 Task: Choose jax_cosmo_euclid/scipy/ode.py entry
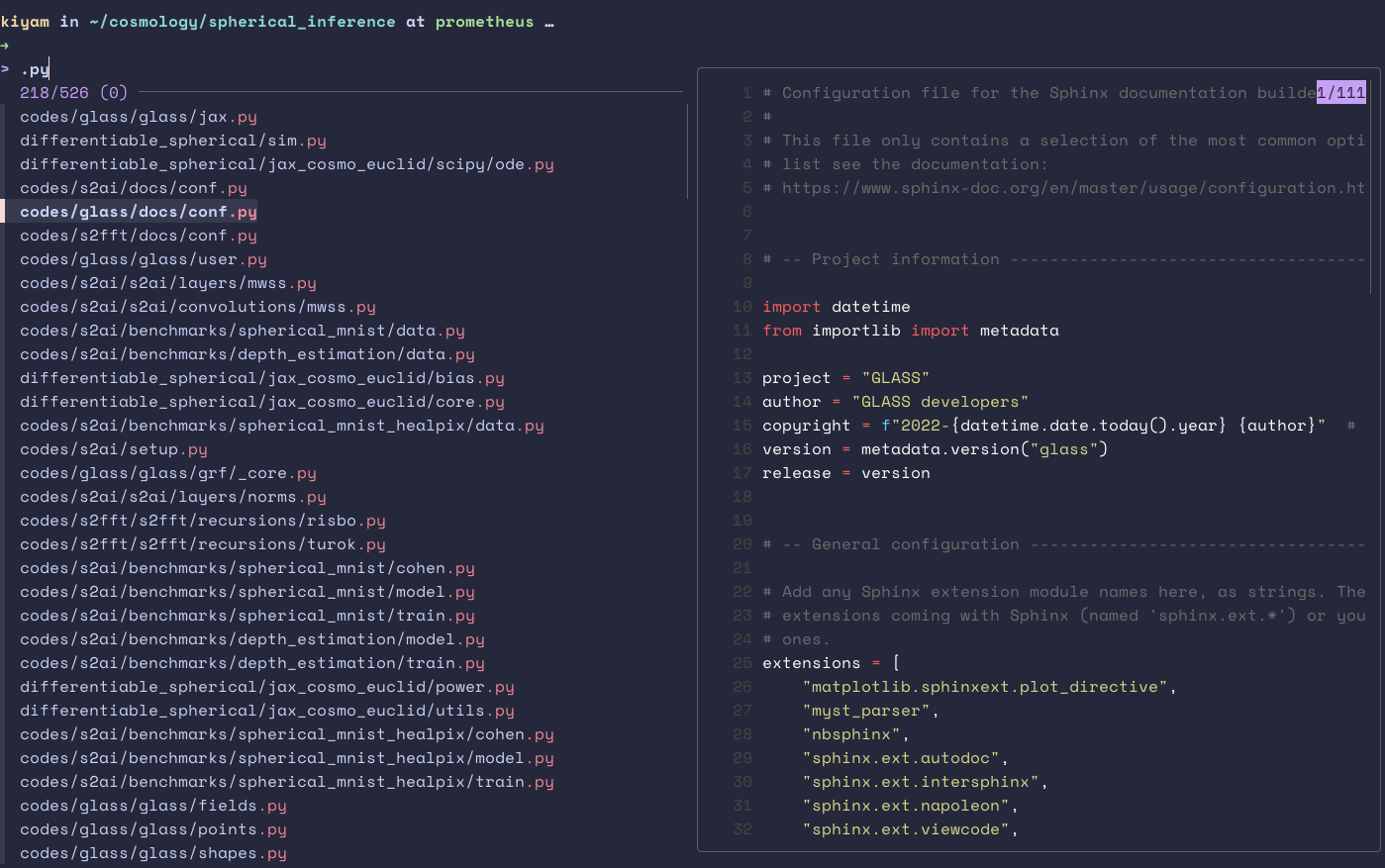click(x=287, y=164)
